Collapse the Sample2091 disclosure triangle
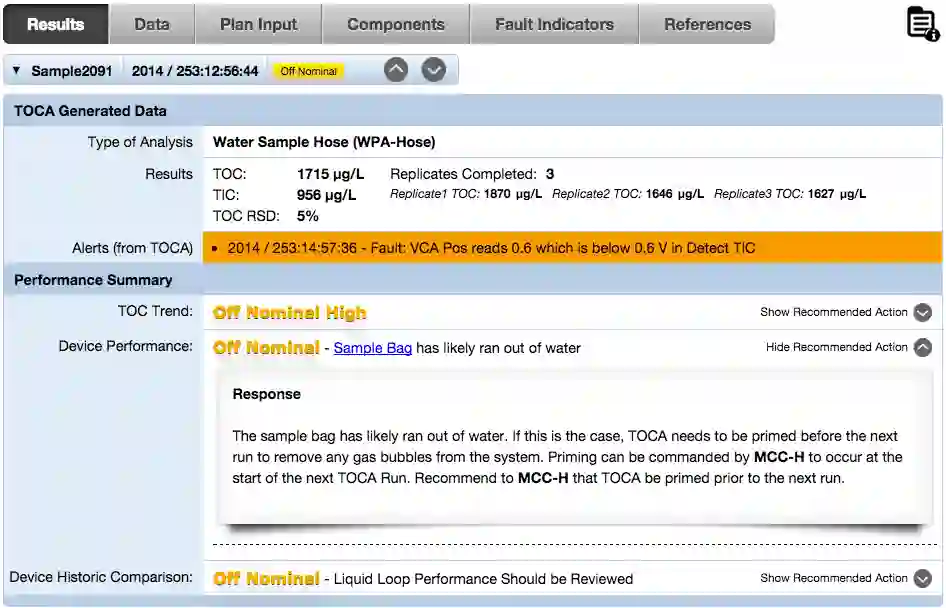Screen dimensions: 946x608 pyautogui.click(x=17, y=71)
